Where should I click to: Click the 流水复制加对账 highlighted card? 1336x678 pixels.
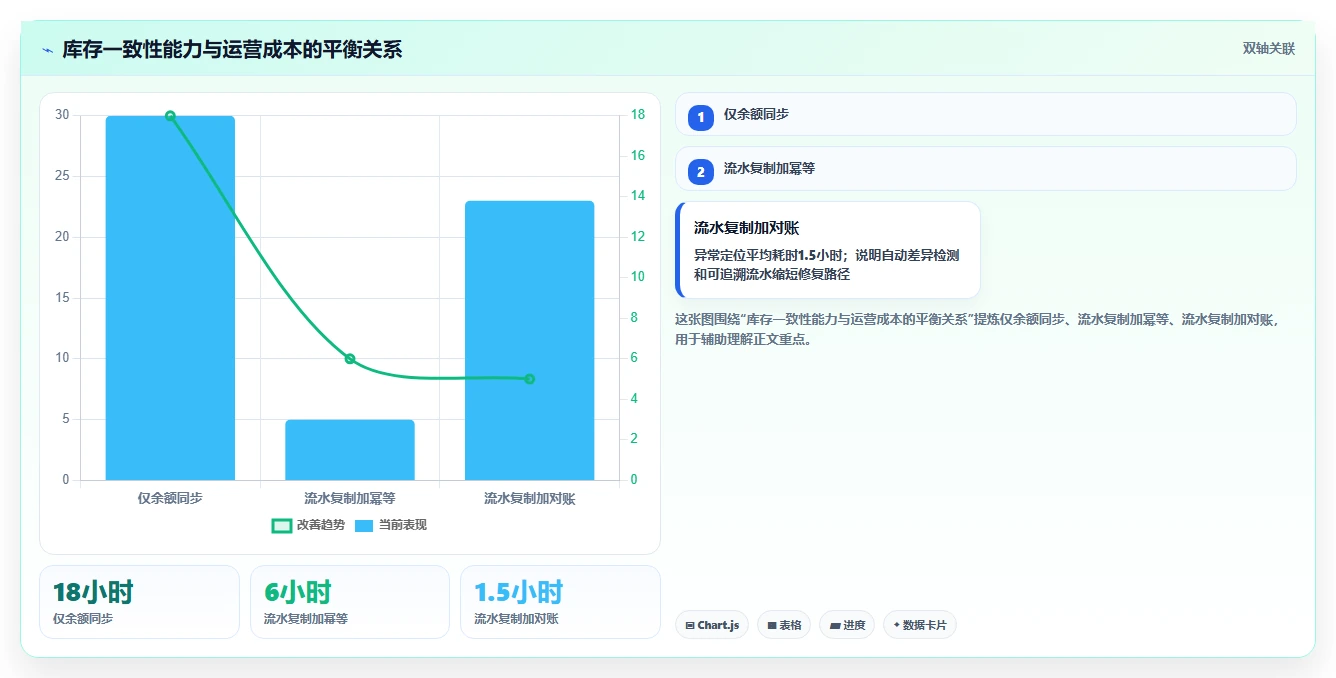pyautogui.click(x=828, y=250)
